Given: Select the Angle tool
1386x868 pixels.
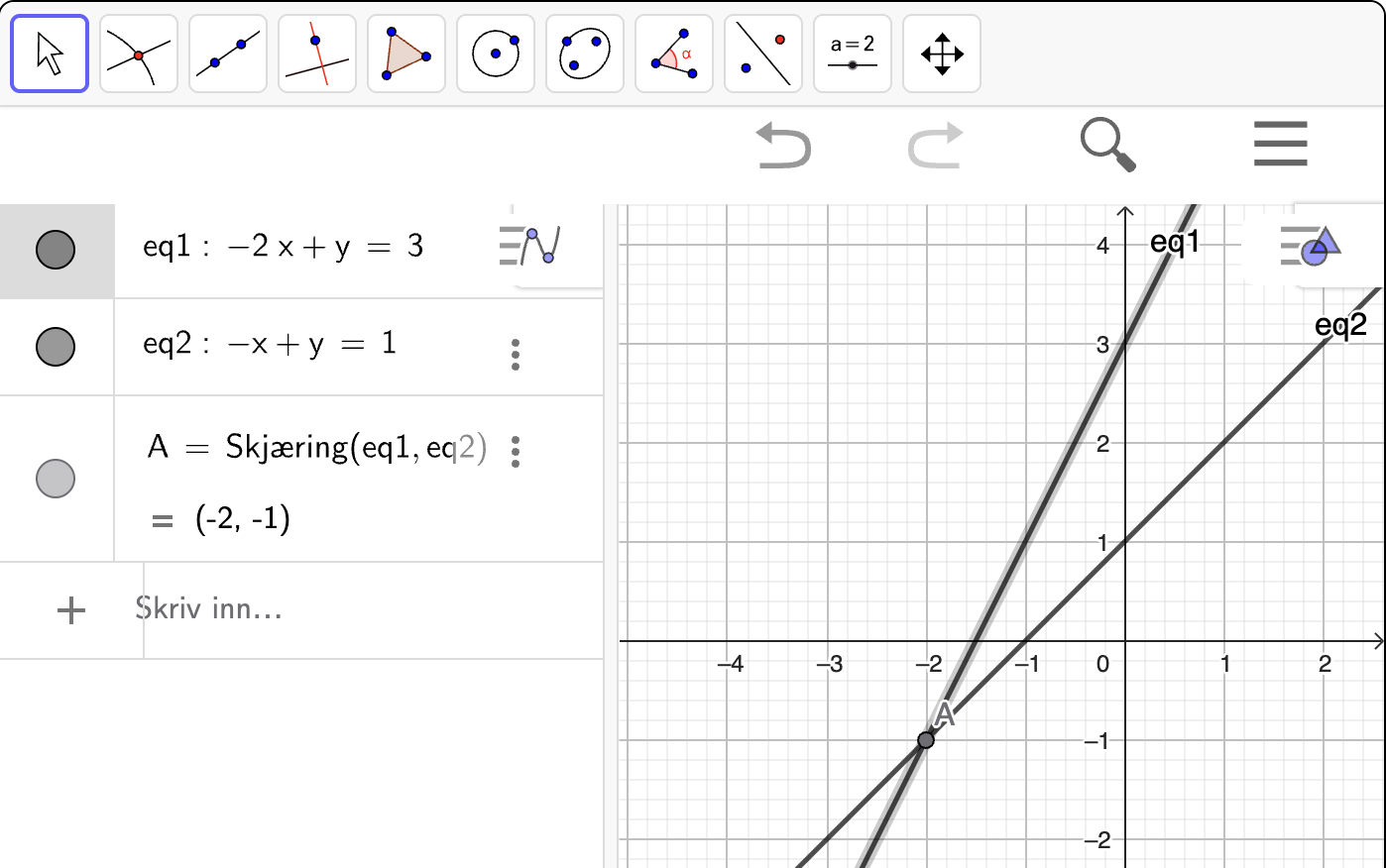Looking at the screenshot, I should coord(674,54).
